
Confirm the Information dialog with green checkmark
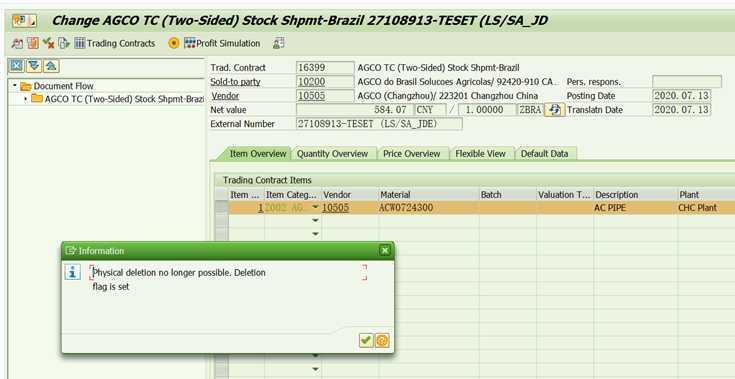(366, 340)
